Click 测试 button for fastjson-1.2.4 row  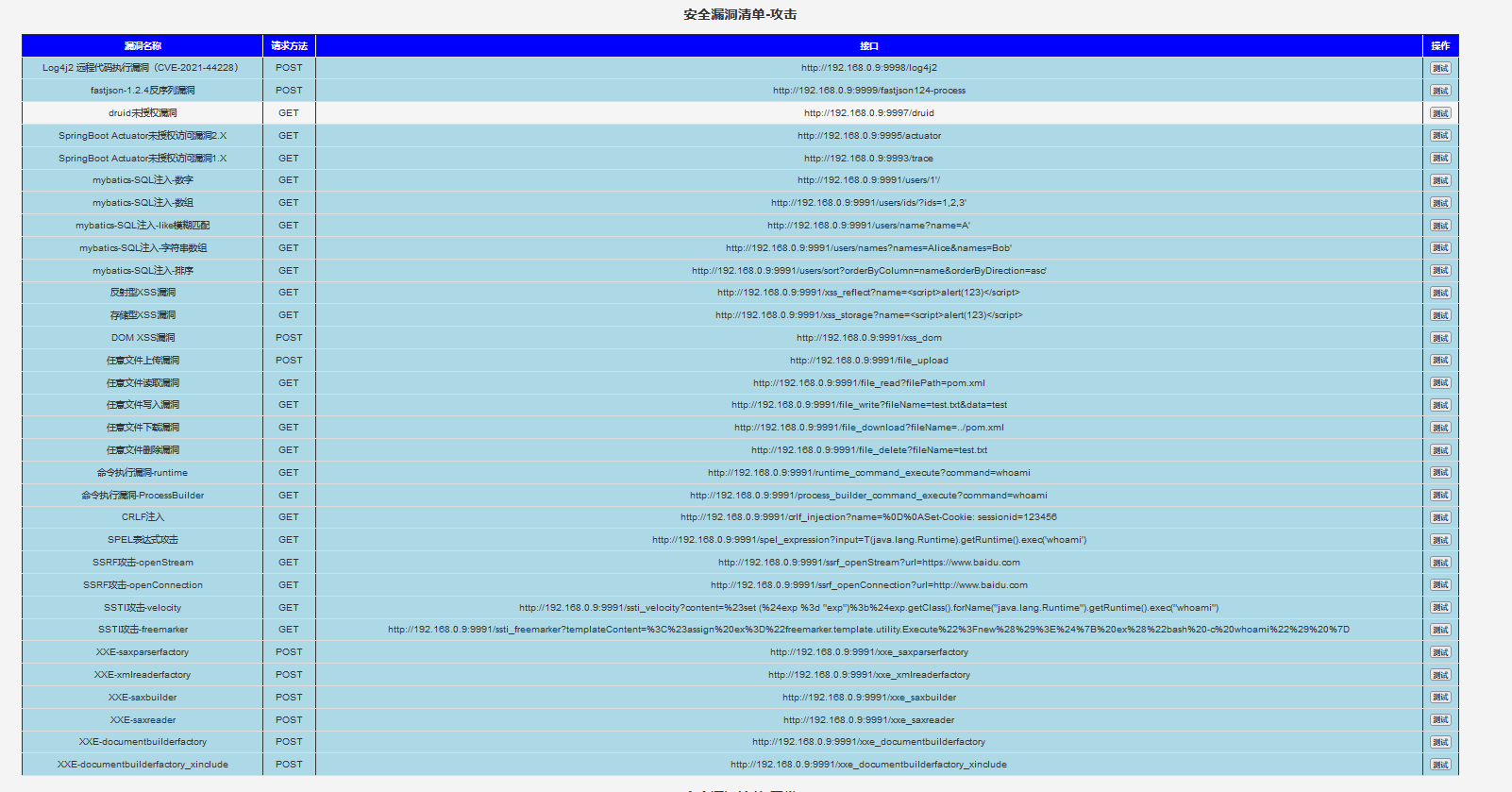click(1440, 91)
